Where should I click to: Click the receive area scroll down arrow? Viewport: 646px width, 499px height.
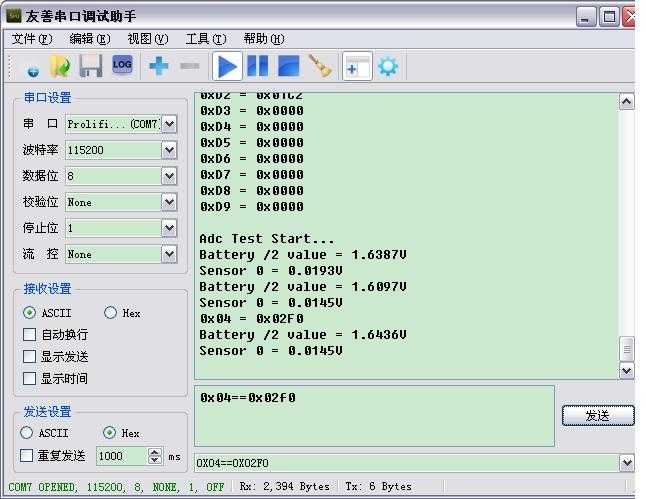click(x=627, y=371)
